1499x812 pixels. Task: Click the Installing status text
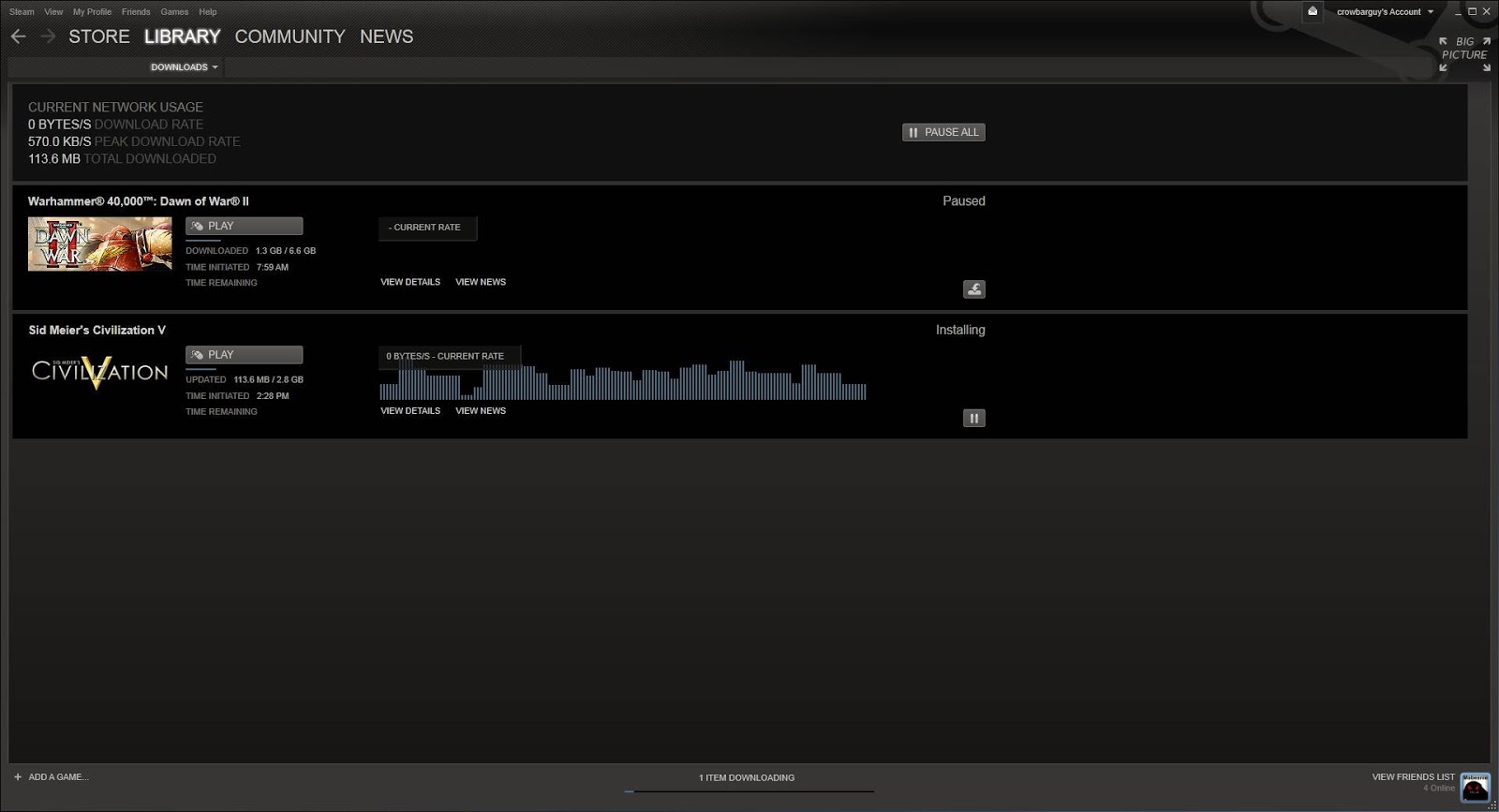tap(960, 330)
